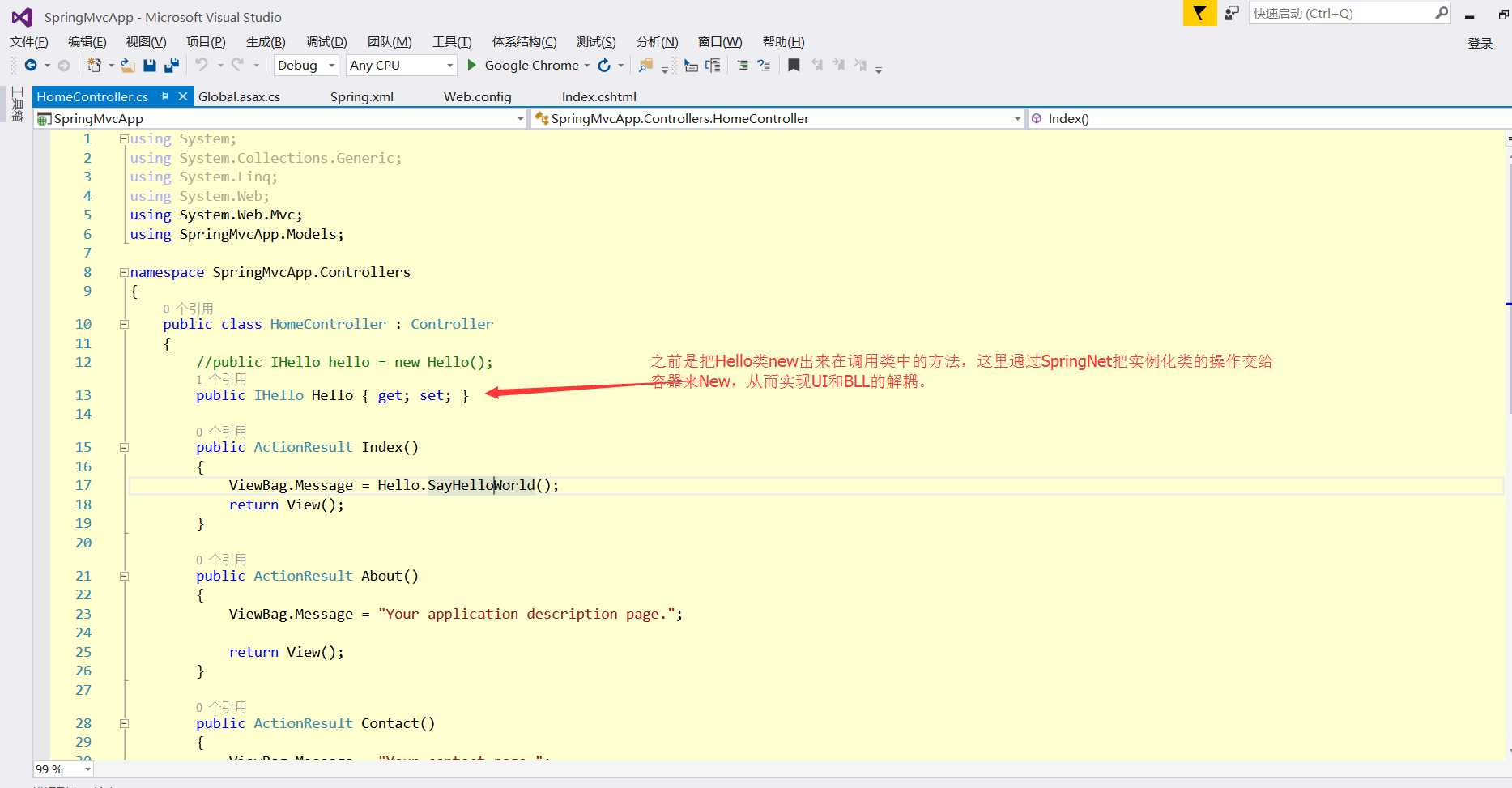Save the current file with disk icon

click(x=150, y=65)
